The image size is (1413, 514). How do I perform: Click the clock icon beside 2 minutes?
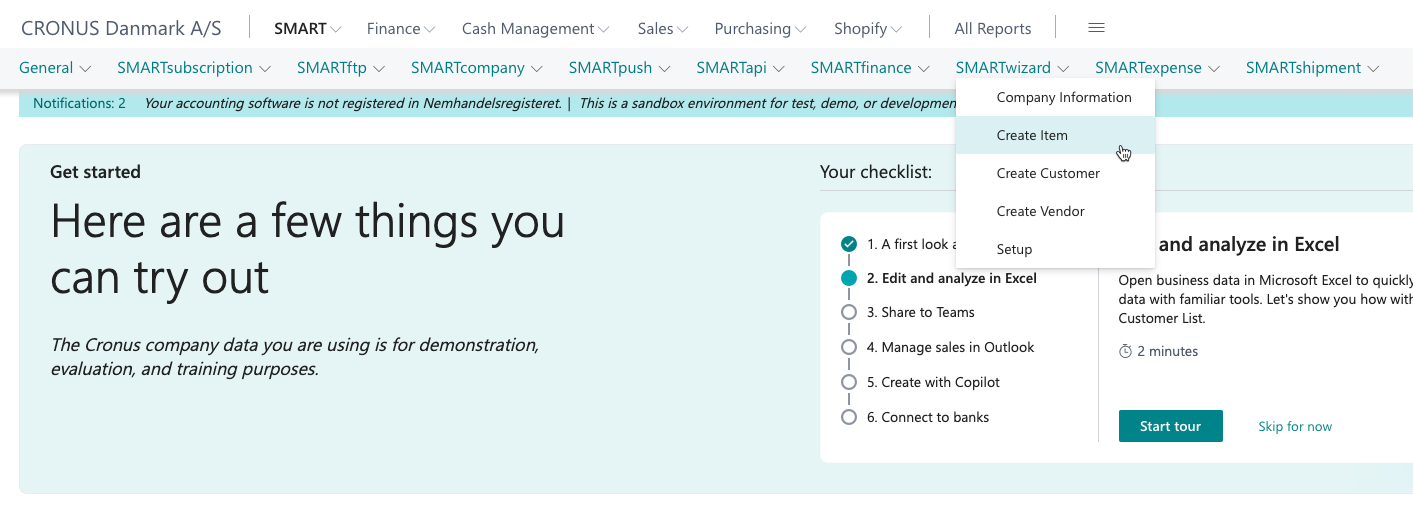pos(1125,351)
